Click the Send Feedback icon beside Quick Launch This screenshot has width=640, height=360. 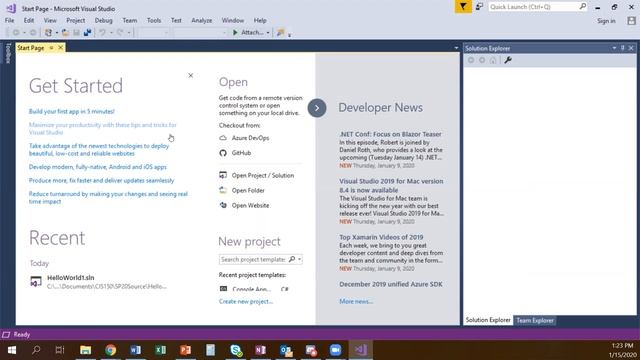point(480,7)
